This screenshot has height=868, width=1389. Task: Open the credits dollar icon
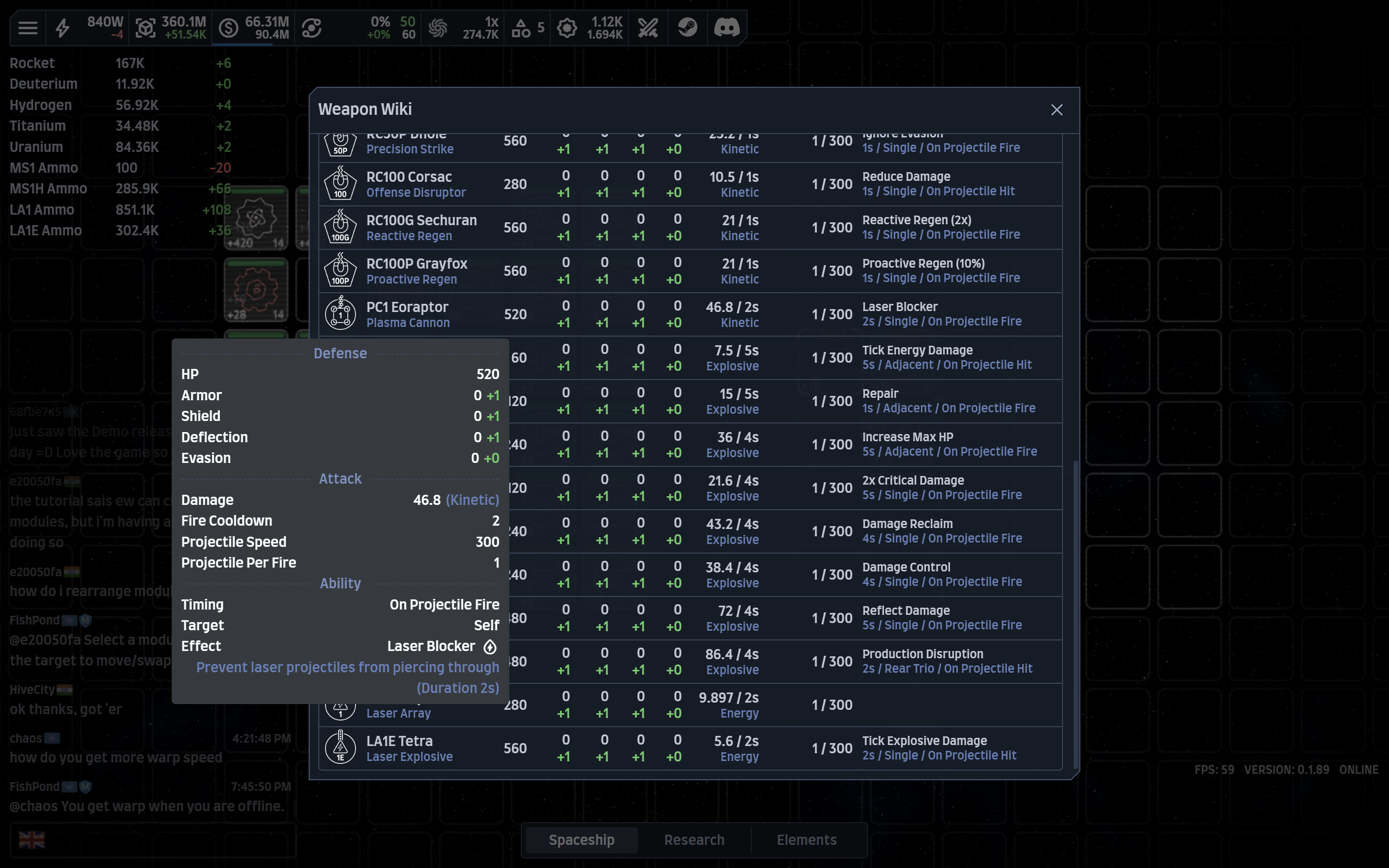[229, 27]
